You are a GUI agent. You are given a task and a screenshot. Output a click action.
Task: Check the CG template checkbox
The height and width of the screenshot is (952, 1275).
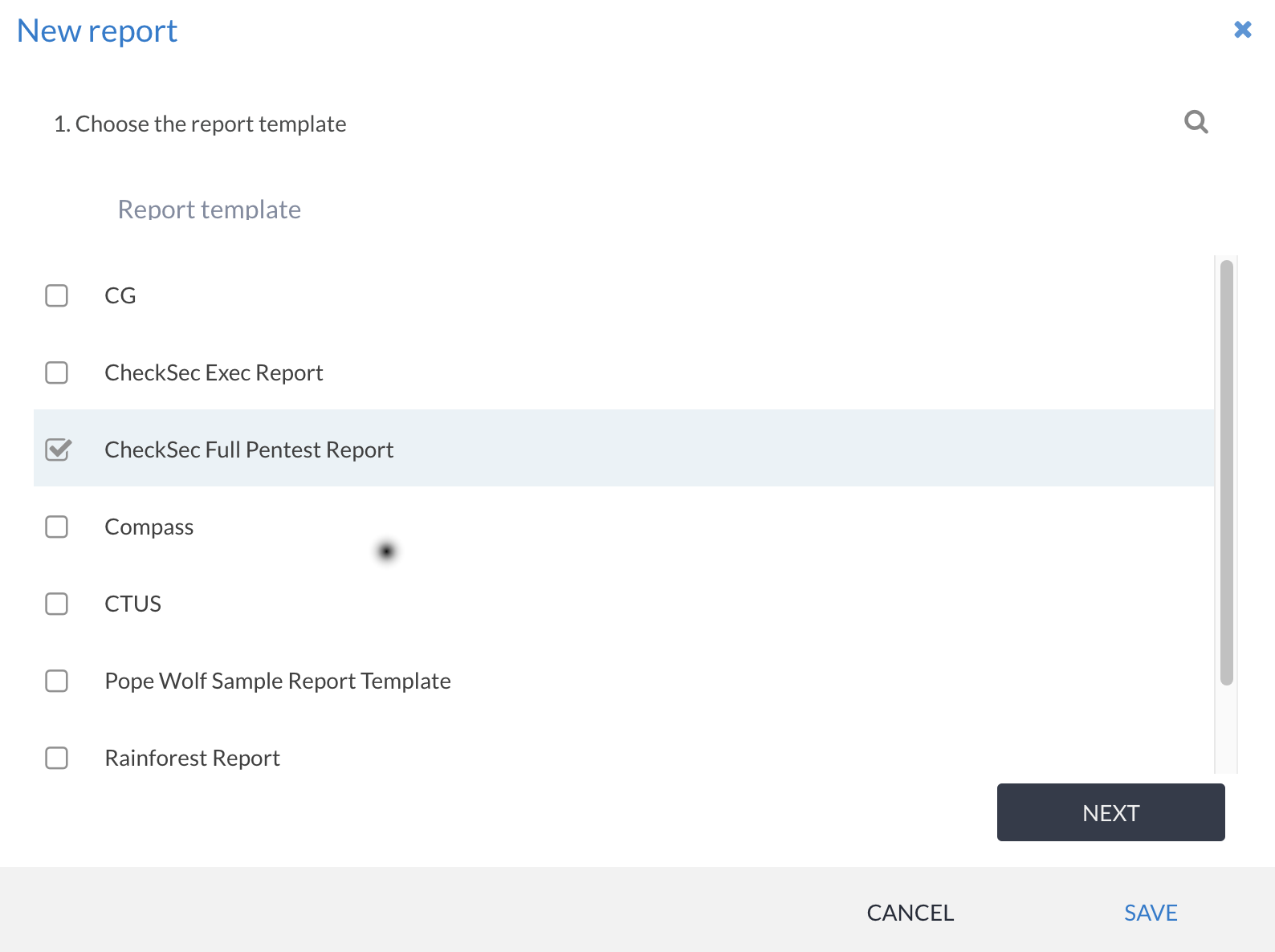pyautogui.click(x=56, y=295)
